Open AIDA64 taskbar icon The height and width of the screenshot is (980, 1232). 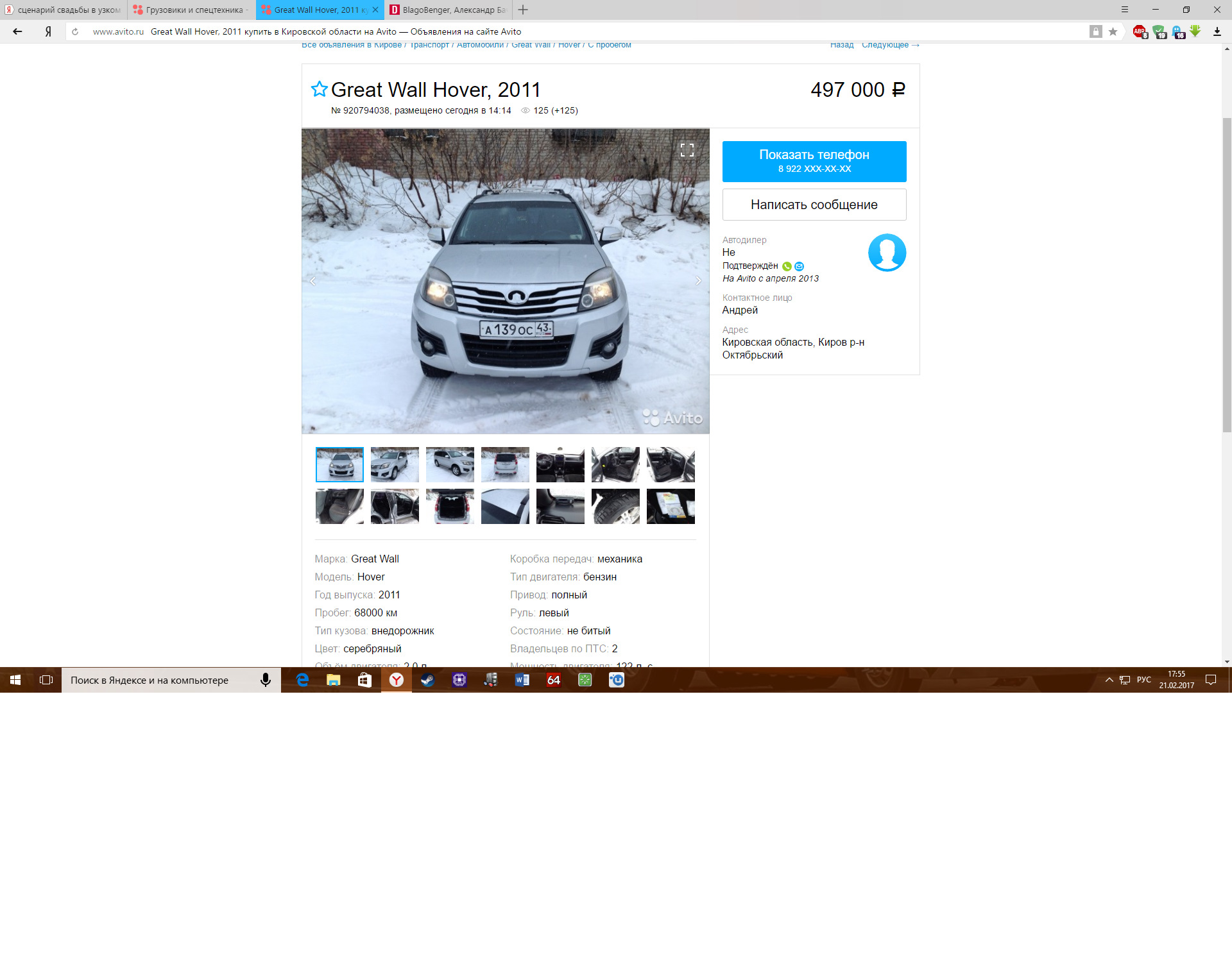(554, 680)
